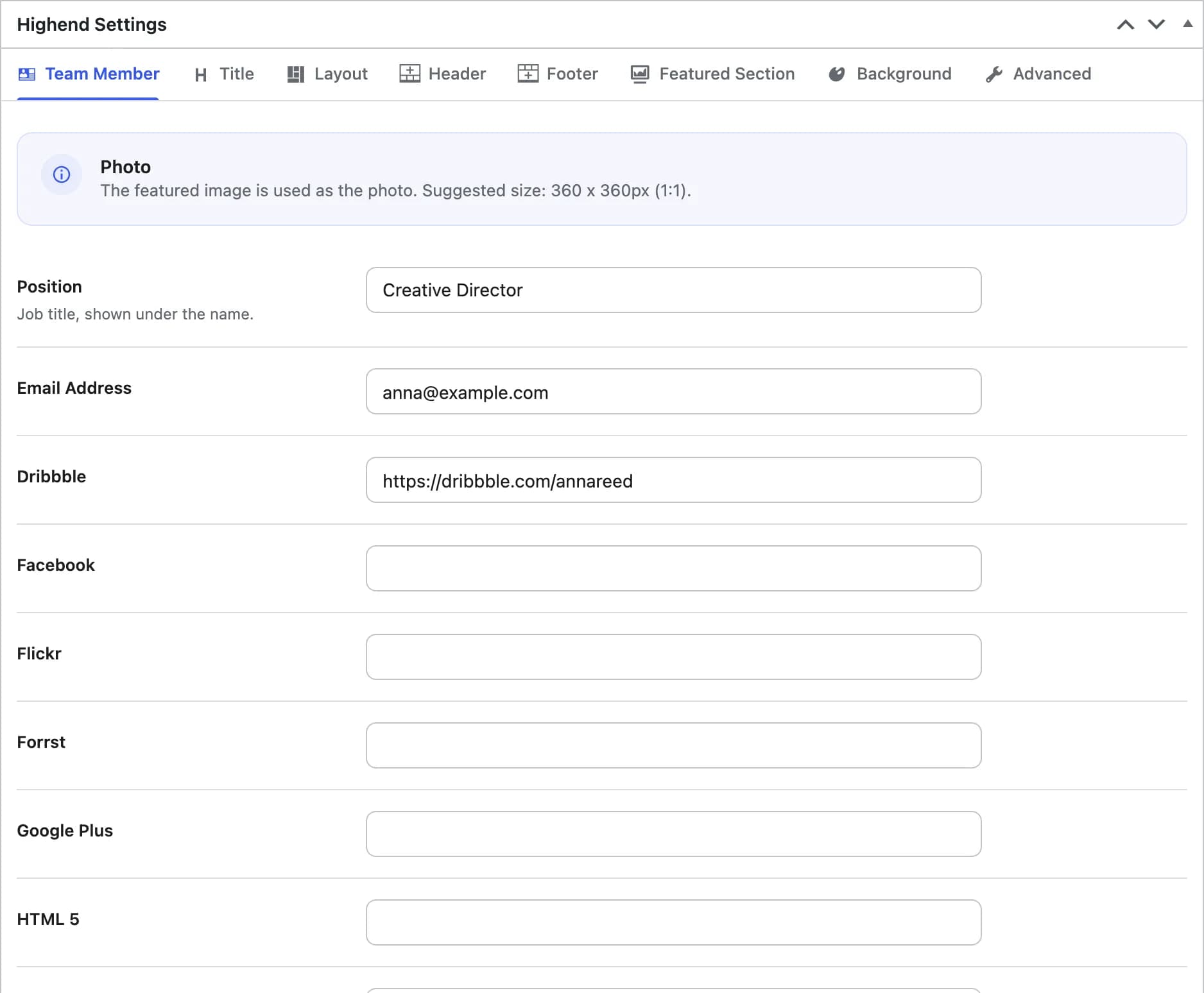This screenshot has width=1204, height=993.
Task: Click the Photo notice heading
Action: pyautogui.click(x=126, y=167)
